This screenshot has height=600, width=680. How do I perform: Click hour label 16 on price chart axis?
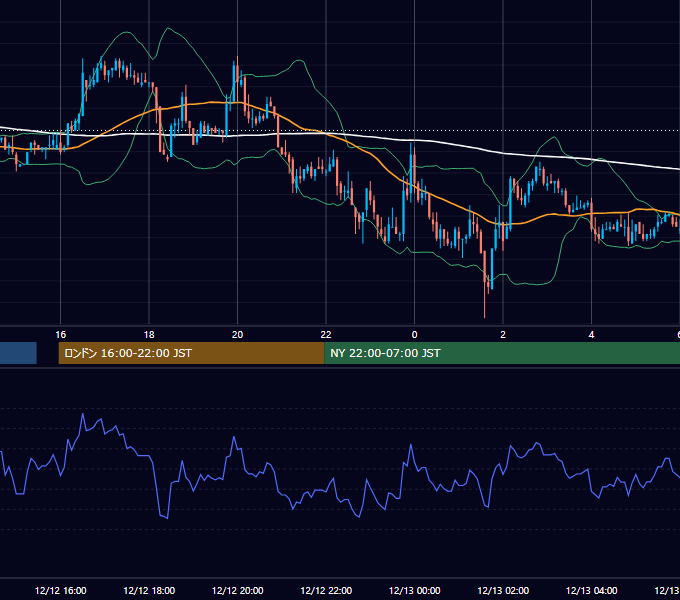click(61, 335)
